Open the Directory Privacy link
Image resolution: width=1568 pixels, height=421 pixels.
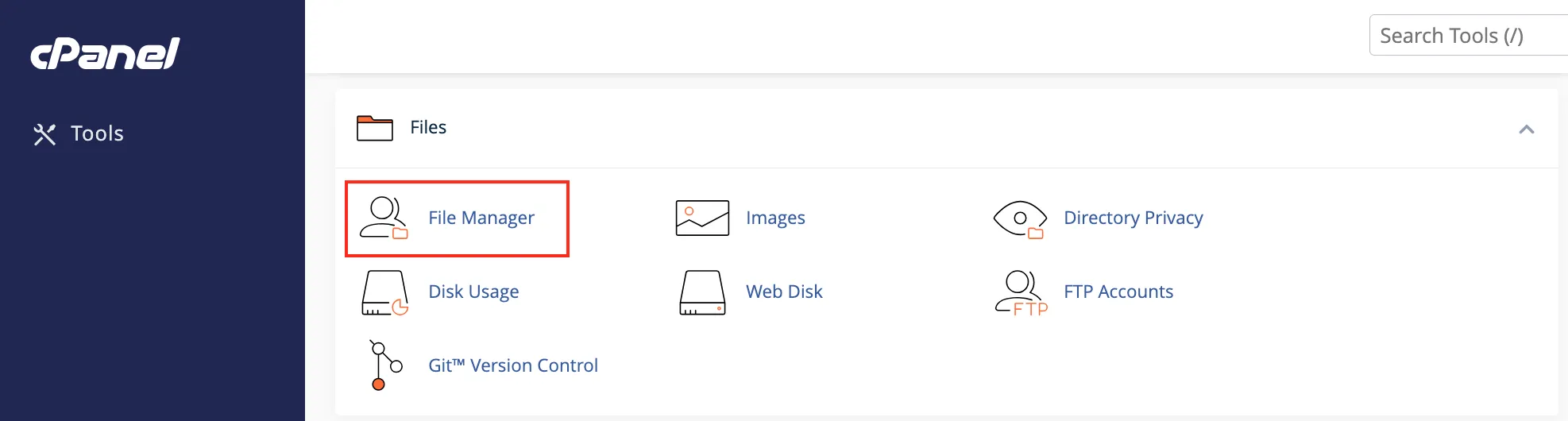pyautogui.click(x=1133, y=218)
